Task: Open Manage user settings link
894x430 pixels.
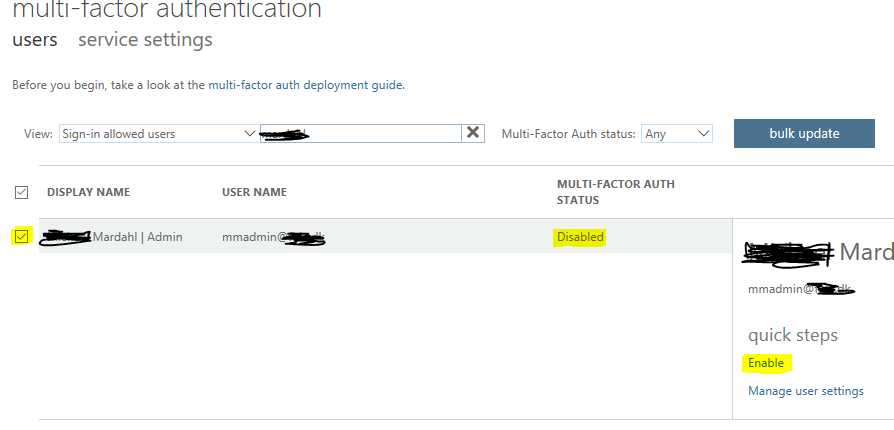Action: [x=806, y=391]
